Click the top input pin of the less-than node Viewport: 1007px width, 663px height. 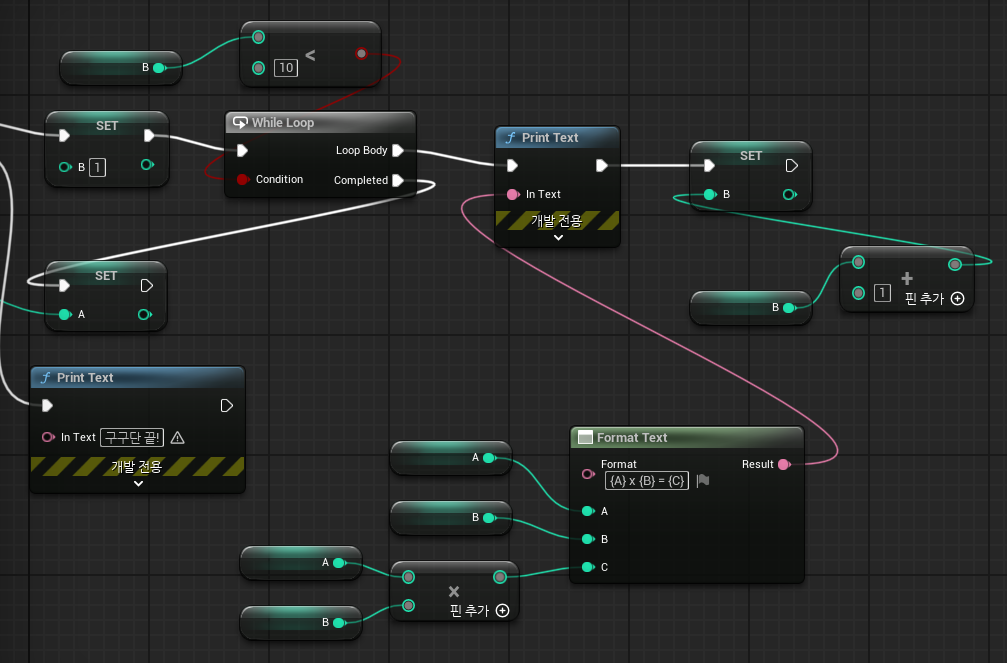click(x=258, y=37)
